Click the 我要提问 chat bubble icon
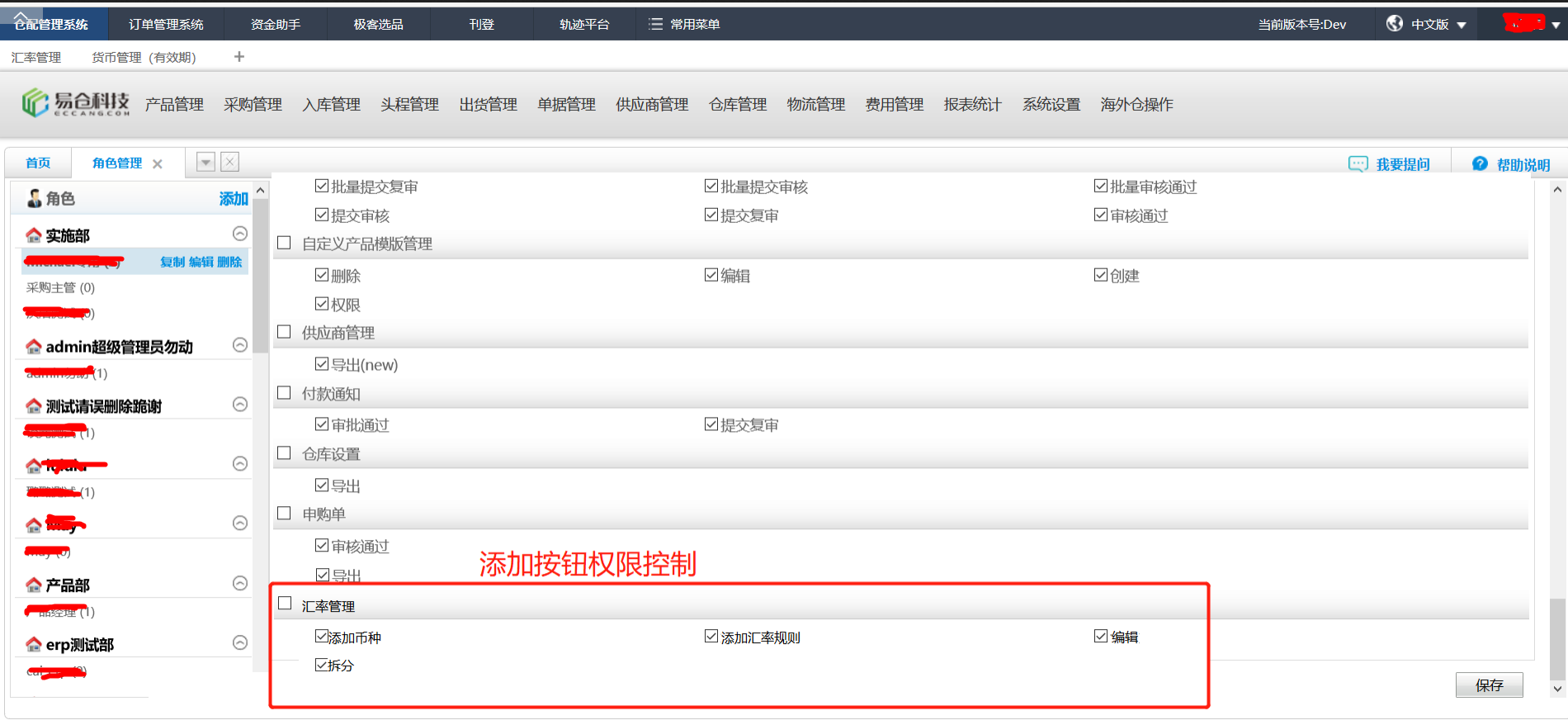The height and width of the screenshot is (720, 1568). (1358, 164)
